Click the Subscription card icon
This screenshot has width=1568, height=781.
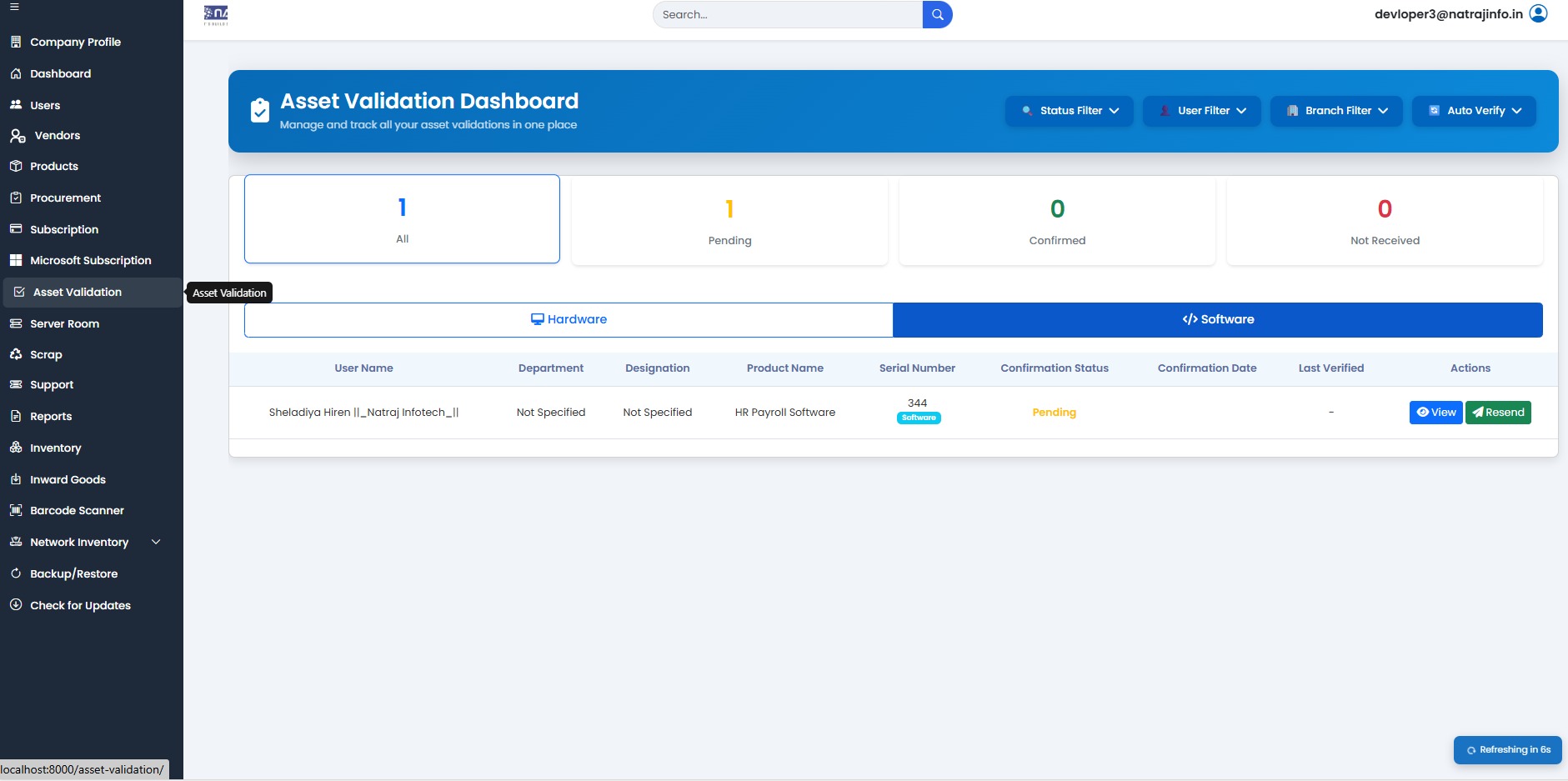pos(16,228)
